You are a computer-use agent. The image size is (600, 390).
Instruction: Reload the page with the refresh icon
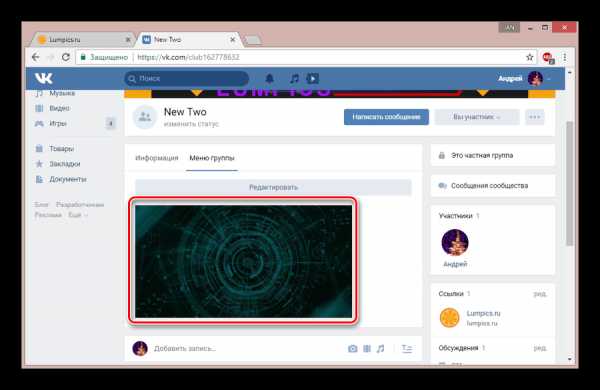[66, 57]
